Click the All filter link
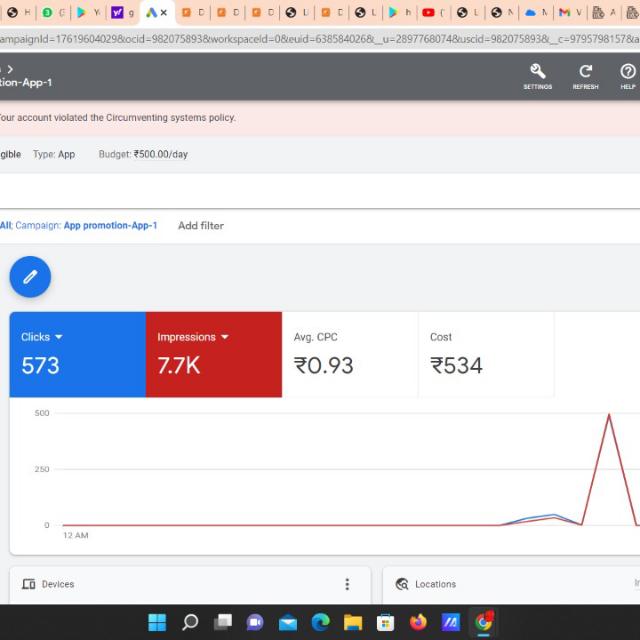This screenshot has height=640, width=640. 6,225
